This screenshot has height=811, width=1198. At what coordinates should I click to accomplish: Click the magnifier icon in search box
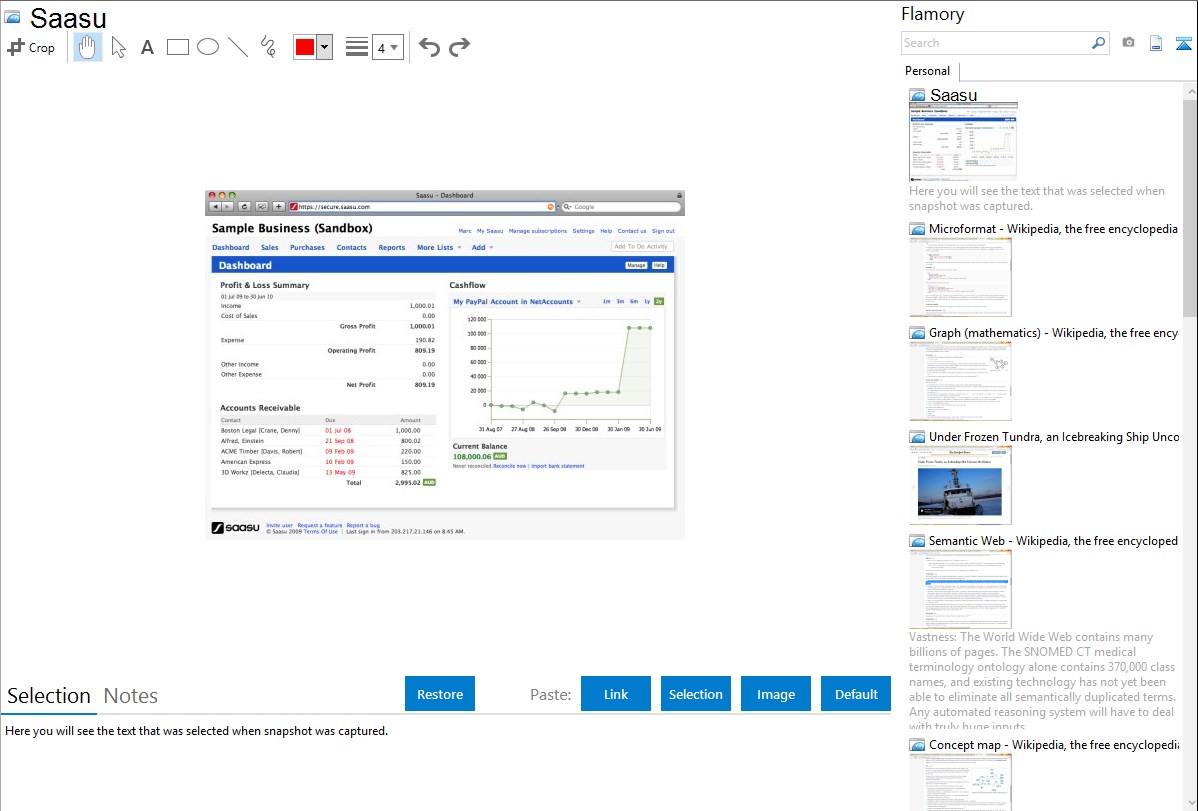[x=1098, y=43]
